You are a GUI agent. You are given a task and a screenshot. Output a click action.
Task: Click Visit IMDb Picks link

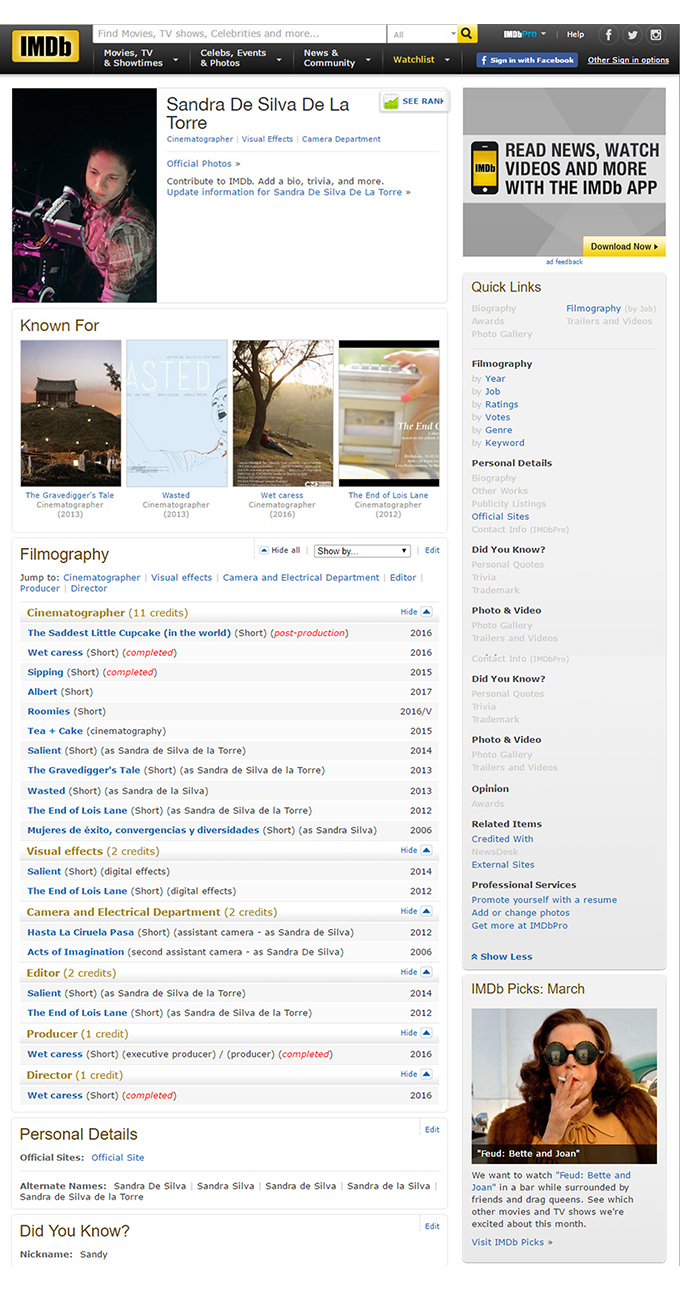coord(512,1242)
